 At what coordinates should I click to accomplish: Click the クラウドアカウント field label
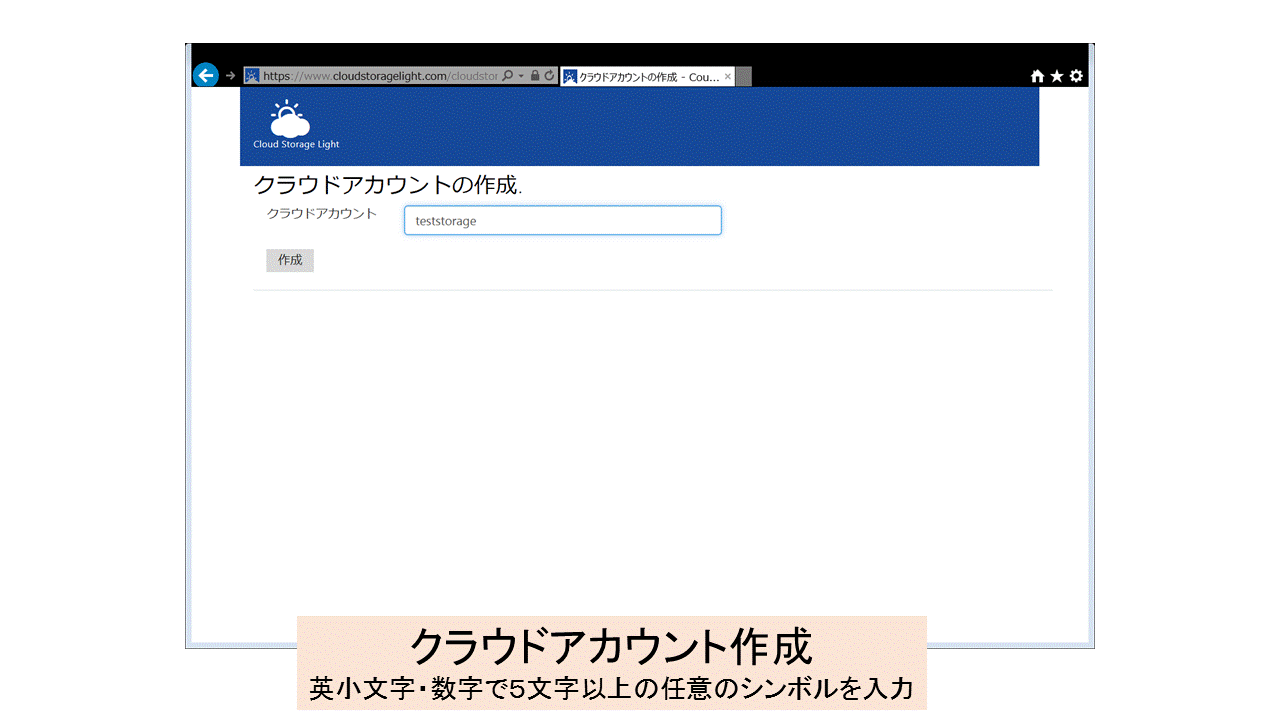pyautogui.click(x=321, y=214)
